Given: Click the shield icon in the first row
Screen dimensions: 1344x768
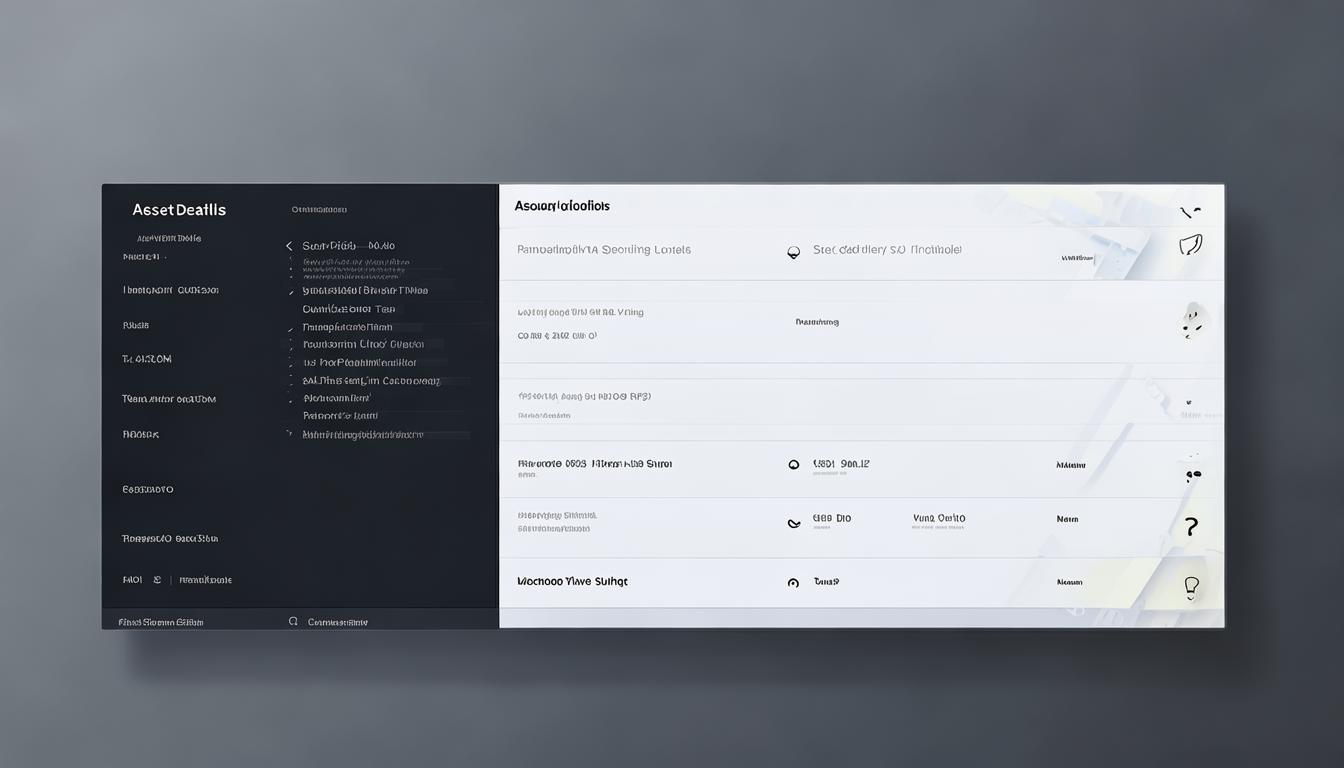Looking at the screenshot, I should click(x=1190, y=245).
